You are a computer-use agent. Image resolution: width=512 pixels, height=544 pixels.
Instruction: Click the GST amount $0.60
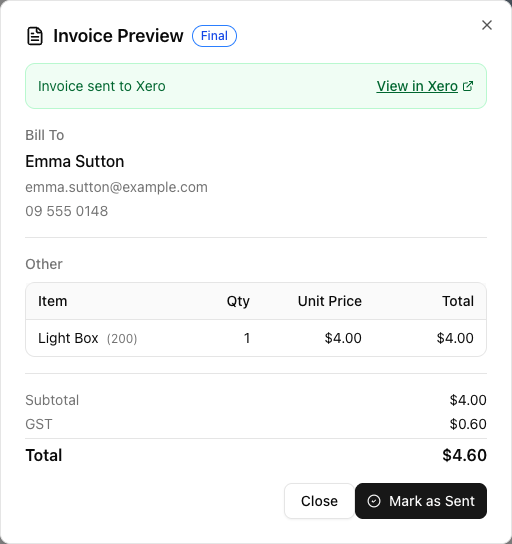(x=468, y=424)
